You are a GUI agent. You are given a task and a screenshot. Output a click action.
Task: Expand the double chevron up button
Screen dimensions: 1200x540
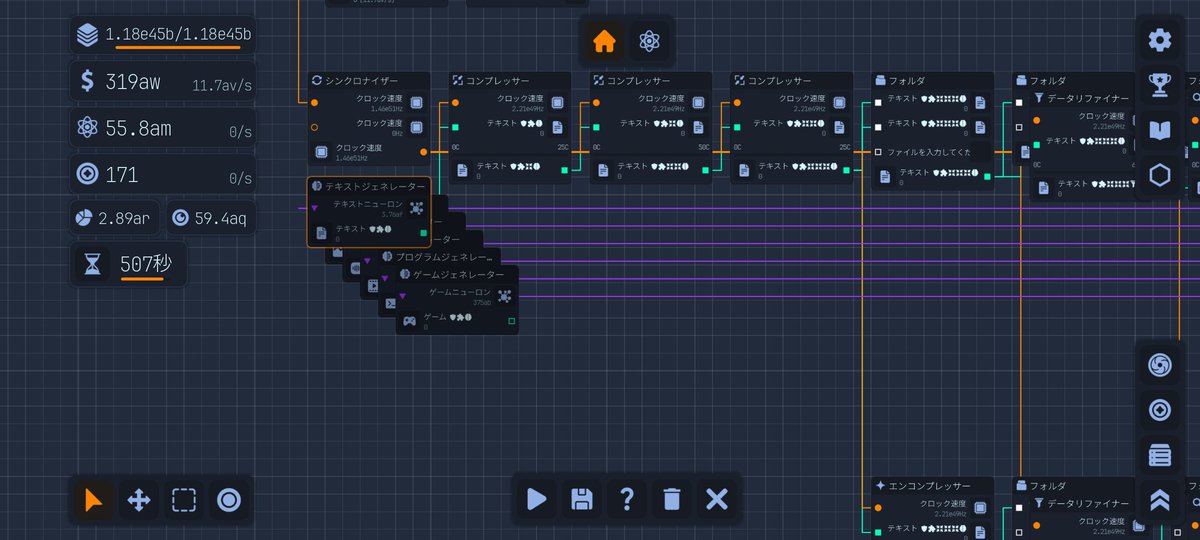coord(1160,500)
